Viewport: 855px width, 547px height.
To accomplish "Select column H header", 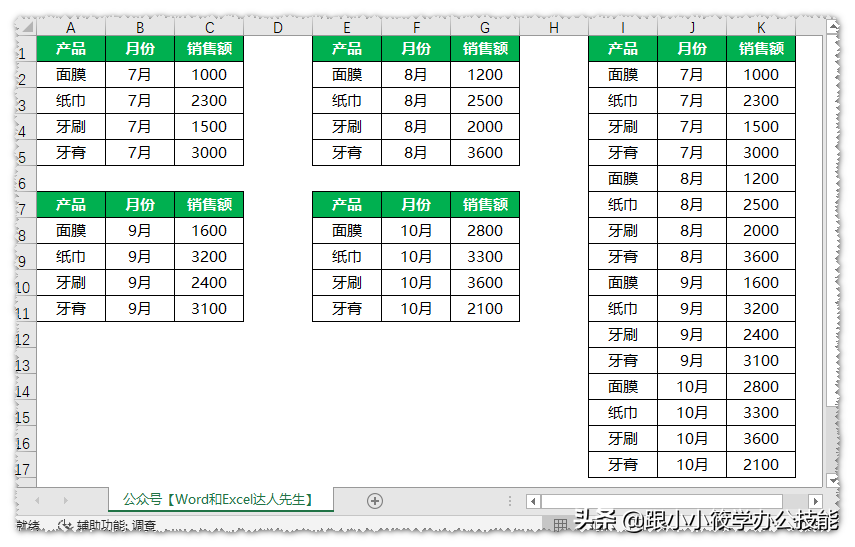I will coord(554,28).
